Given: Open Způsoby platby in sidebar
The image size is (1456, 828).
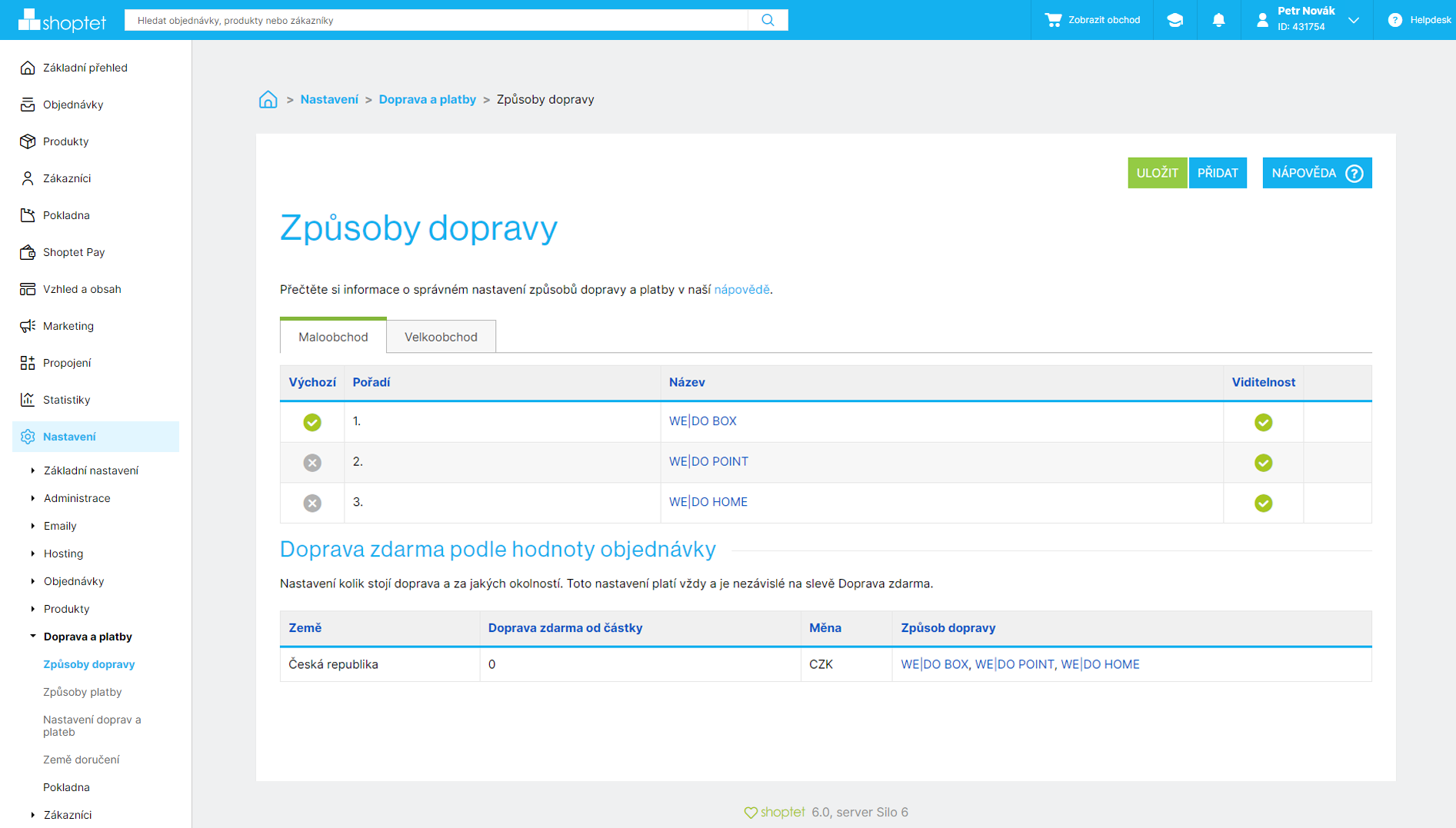Looking at the screenshot, I should click(x=82, y=692).
